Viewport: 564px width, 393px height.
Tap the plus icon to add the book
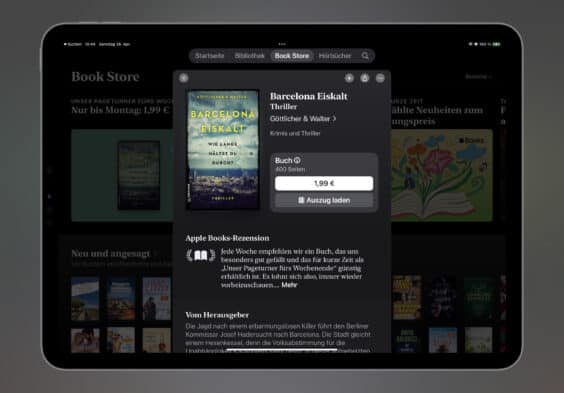(349, 78)
